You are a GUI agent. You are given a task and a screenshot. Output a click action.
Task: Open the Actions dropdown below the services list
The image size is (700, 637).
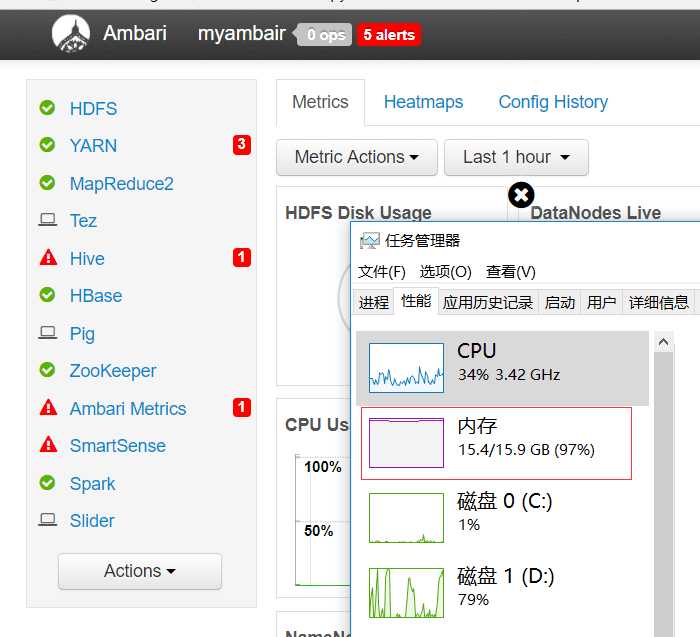tap(140, 571)
